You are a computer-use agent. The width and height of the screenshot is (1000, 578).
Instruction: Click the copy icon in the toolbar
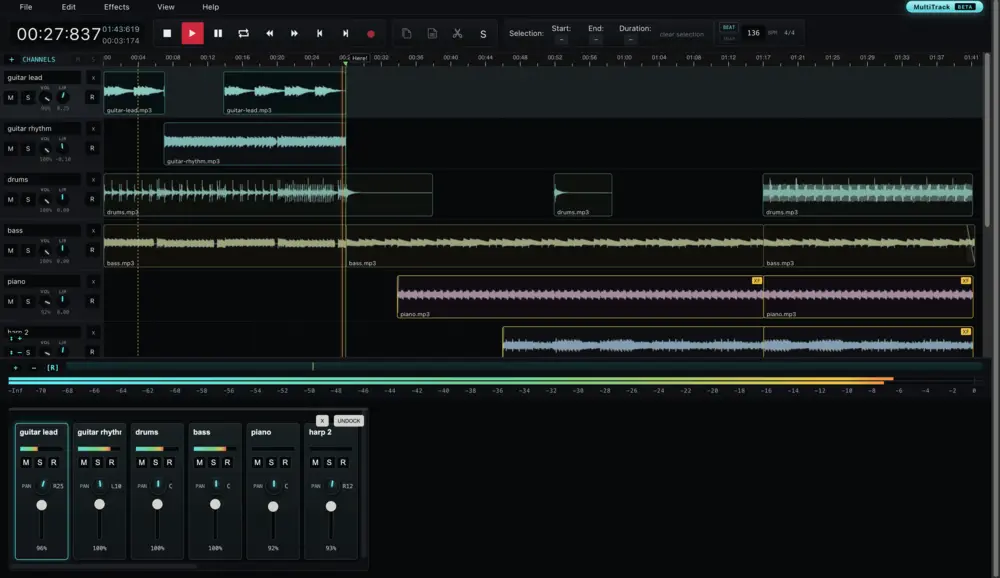point(406,33)
